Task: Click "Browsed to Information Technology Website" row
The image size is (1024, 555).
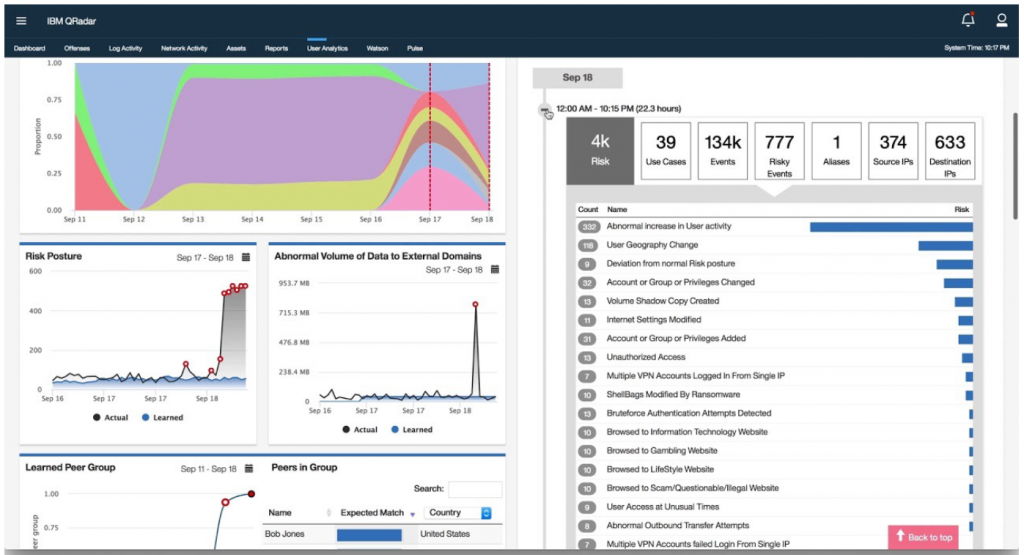Action: coord(775,432)
